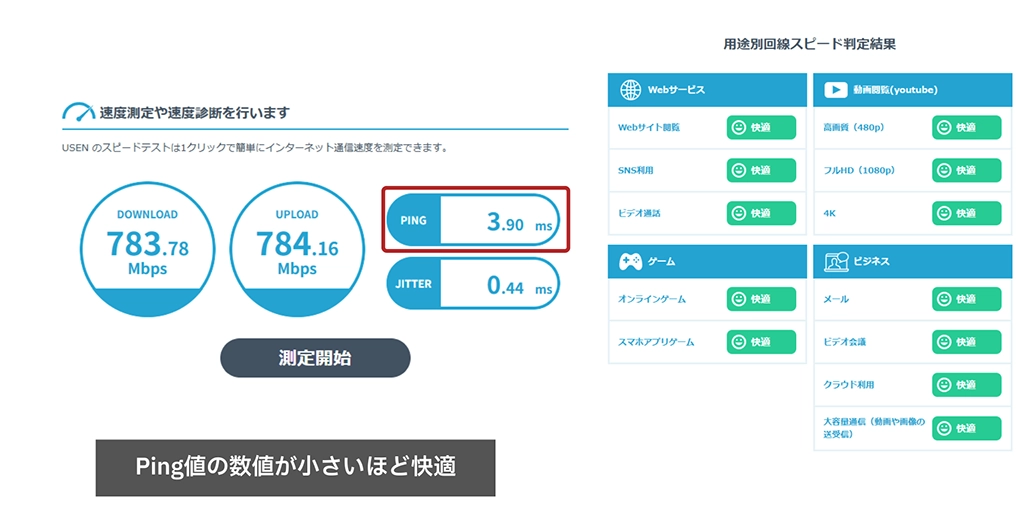
Task: Click 快適 badge for ビデオ会議
Action: [966, 342]
